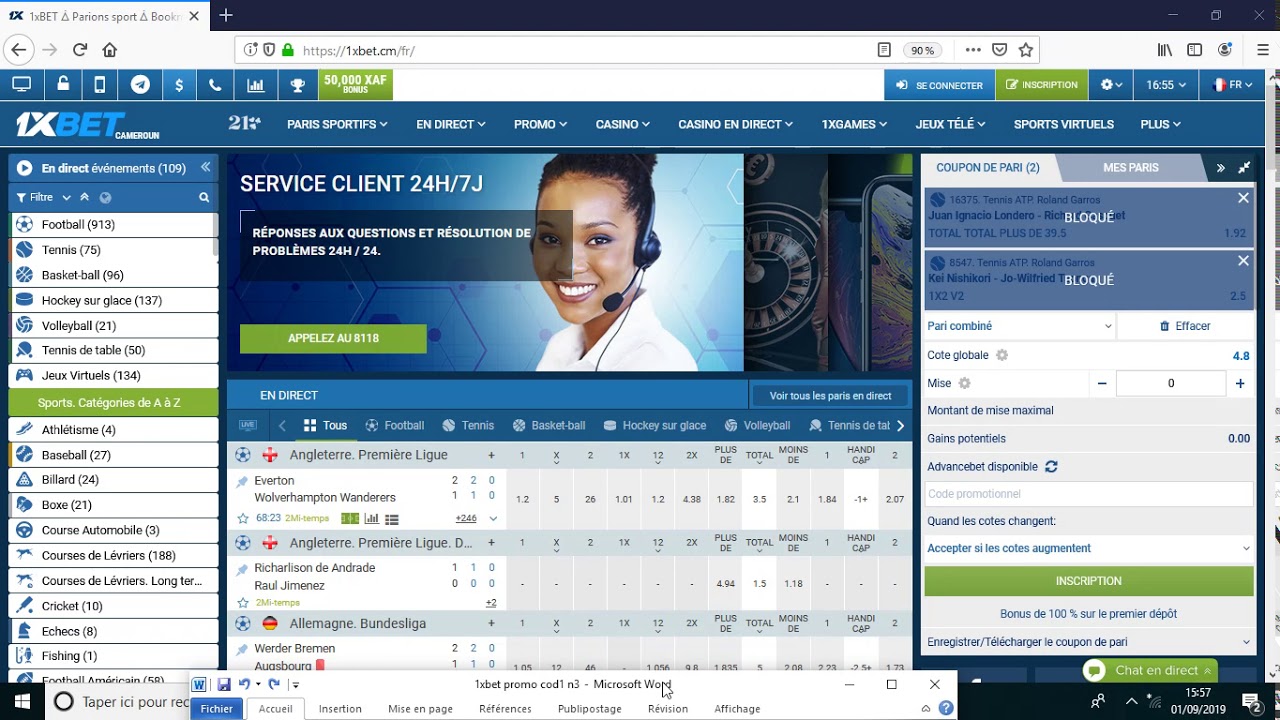The image size is (1280, 720).
Task: Select the Basket-ball live tab
Action: coord(549,425)
